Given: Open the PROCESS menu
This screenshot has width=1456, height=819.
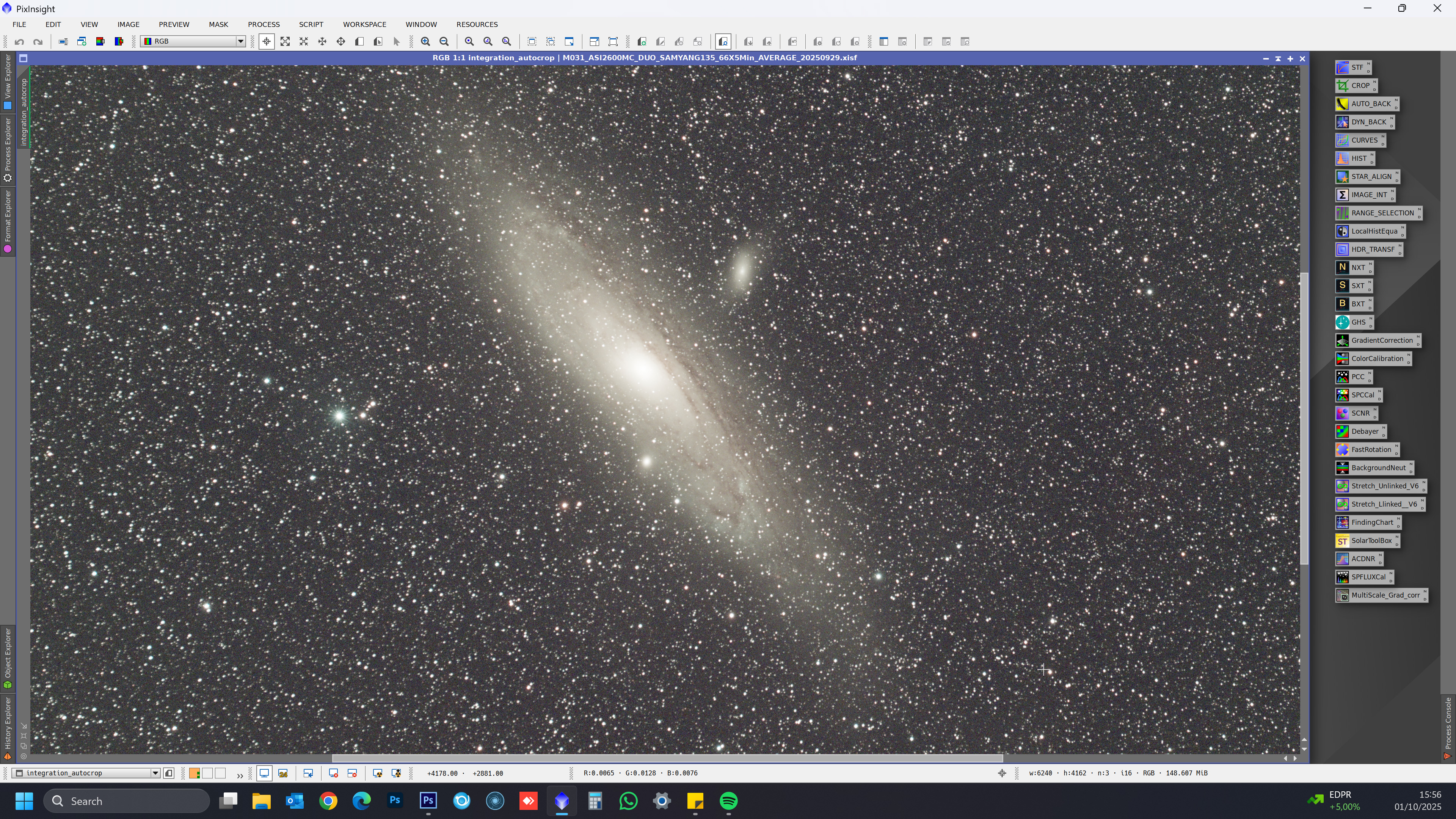Looking at the screenshot, I should coord(264,24).
